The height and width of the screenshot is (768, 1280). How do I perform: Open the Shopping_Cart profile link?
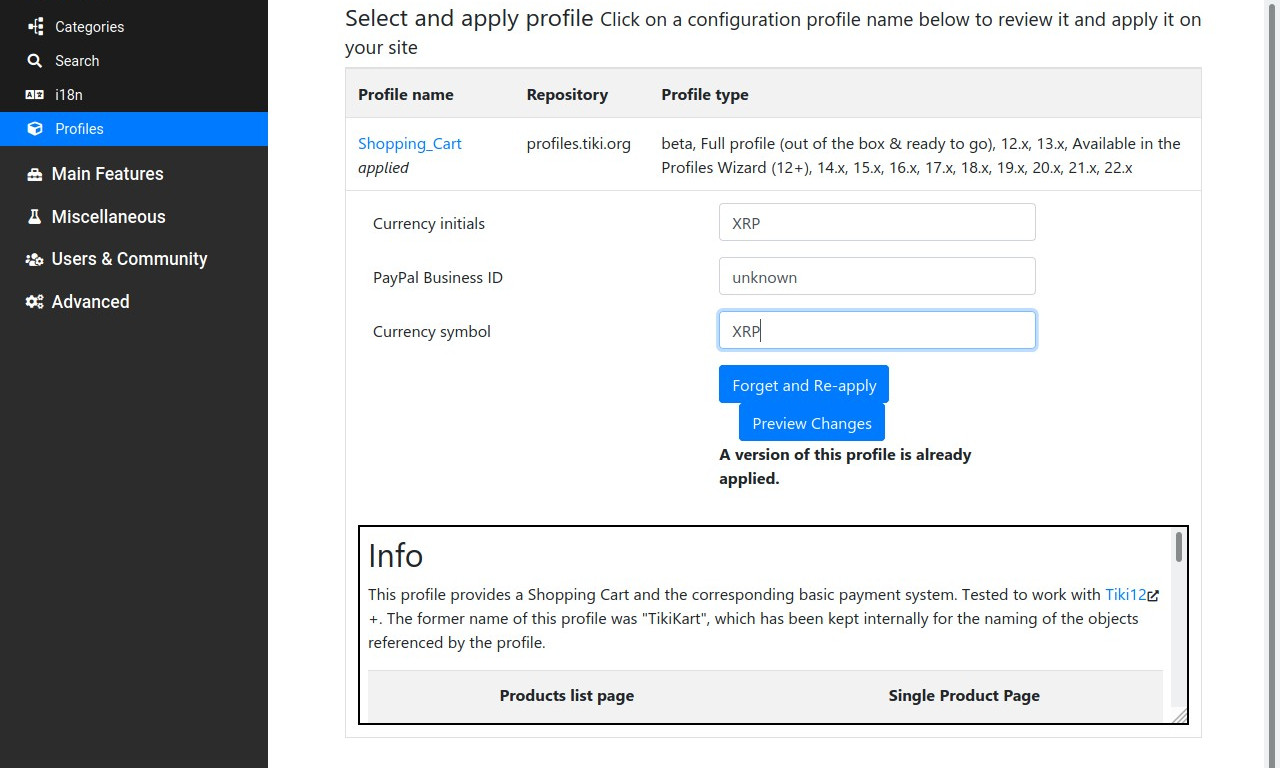coord(410,144)
